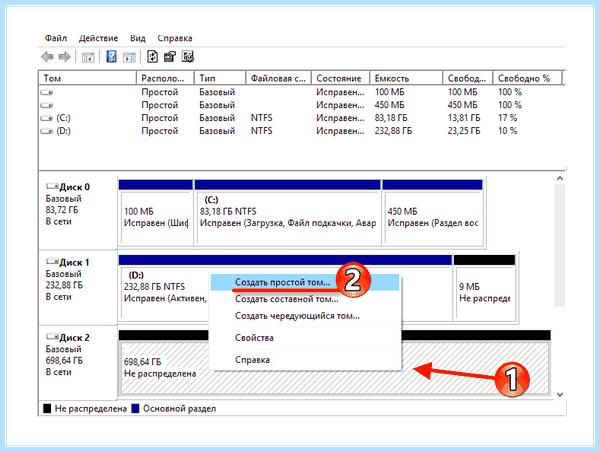Image resolution: width=600 pixels, height=452 pixels.
Task: Click the Refresh toolbar icon
Action: [x=152, y=57]
